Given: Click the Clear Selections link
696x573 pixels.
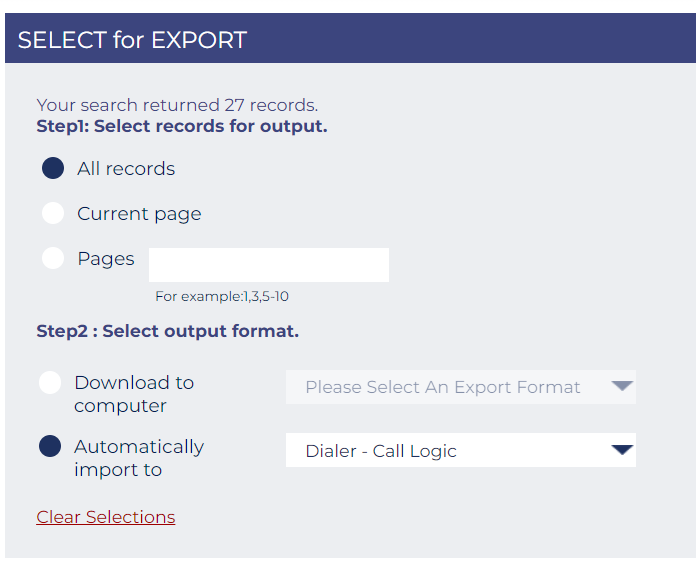Looking at the screenshot, I should point(105,517).
